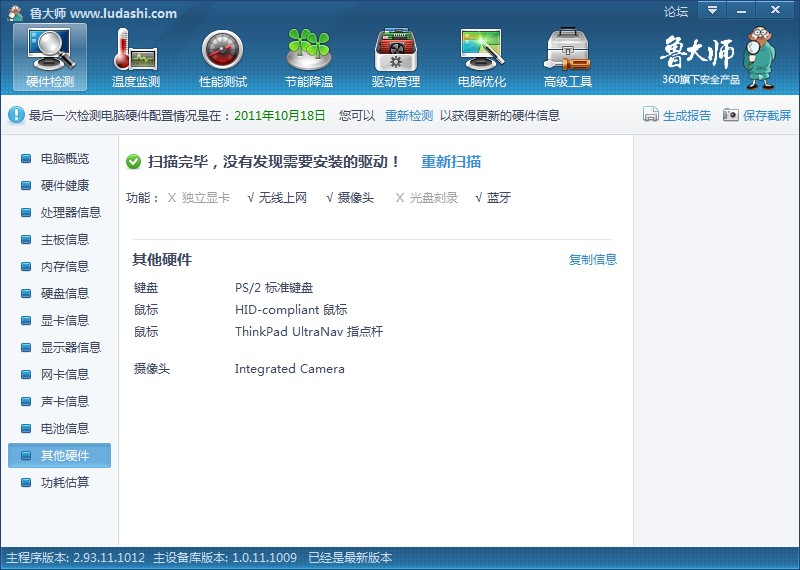Launch the 性能测试 performance test
The image size is (800, 570).
point(222,57)
